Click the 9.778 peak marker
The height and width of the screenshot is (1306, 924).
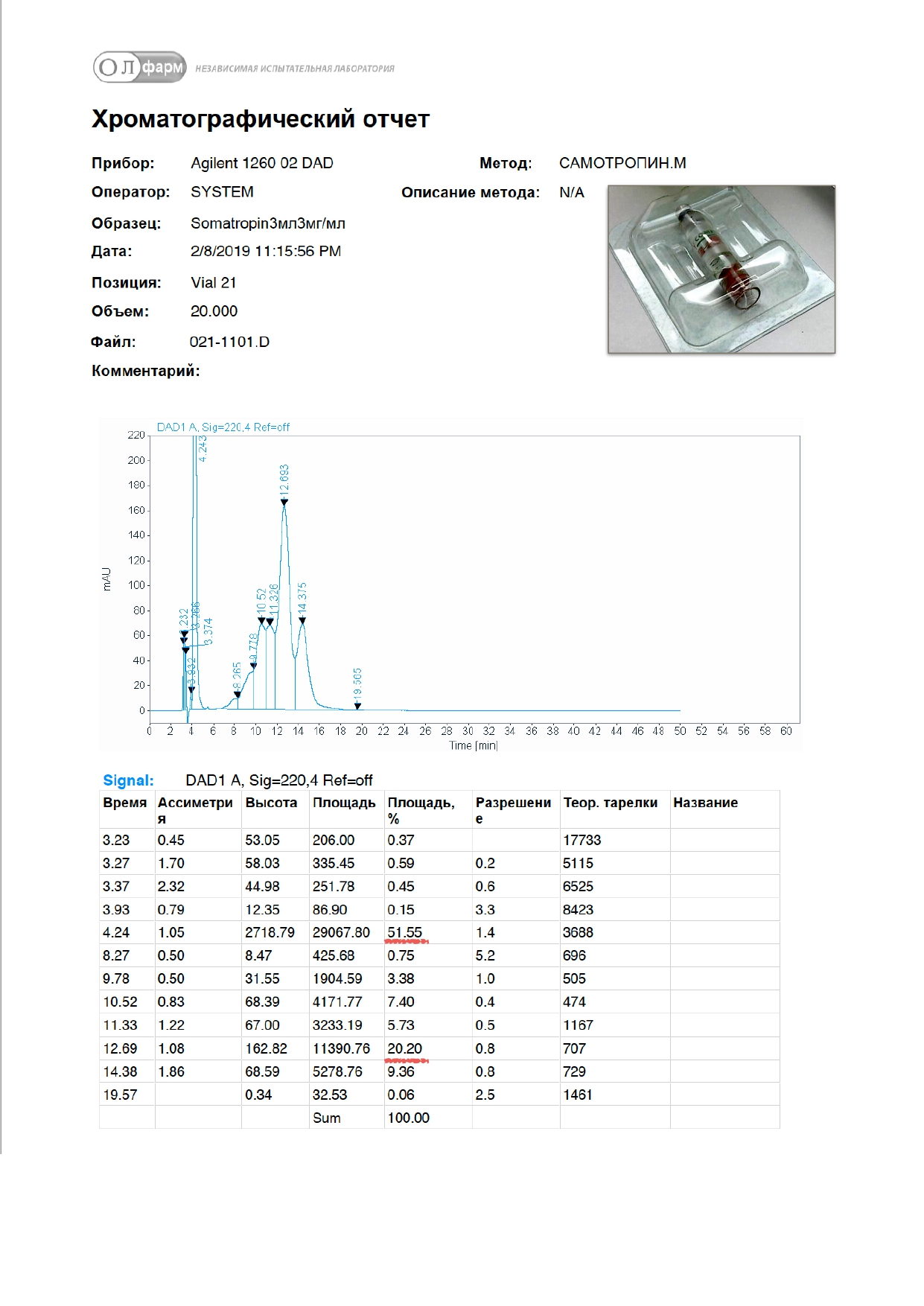tap(253, 666)
